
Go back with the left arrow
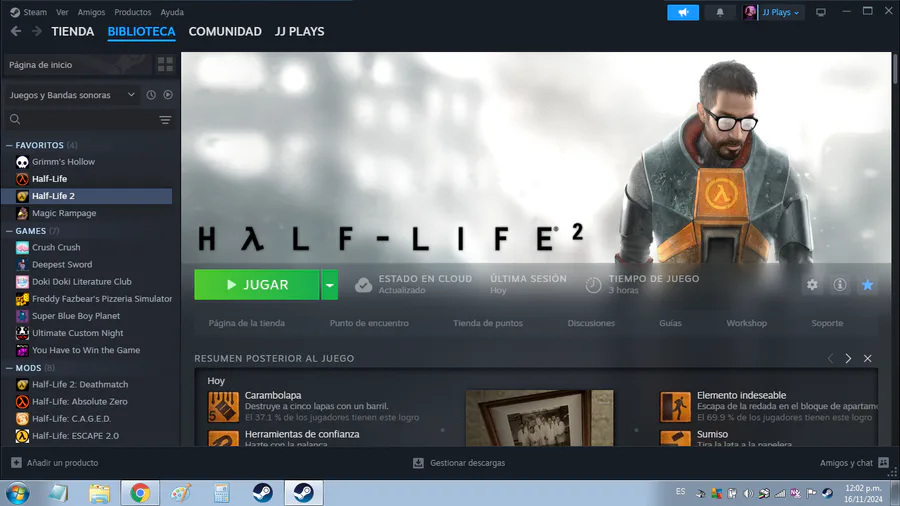pyautogui.click(x=16, y=32)
